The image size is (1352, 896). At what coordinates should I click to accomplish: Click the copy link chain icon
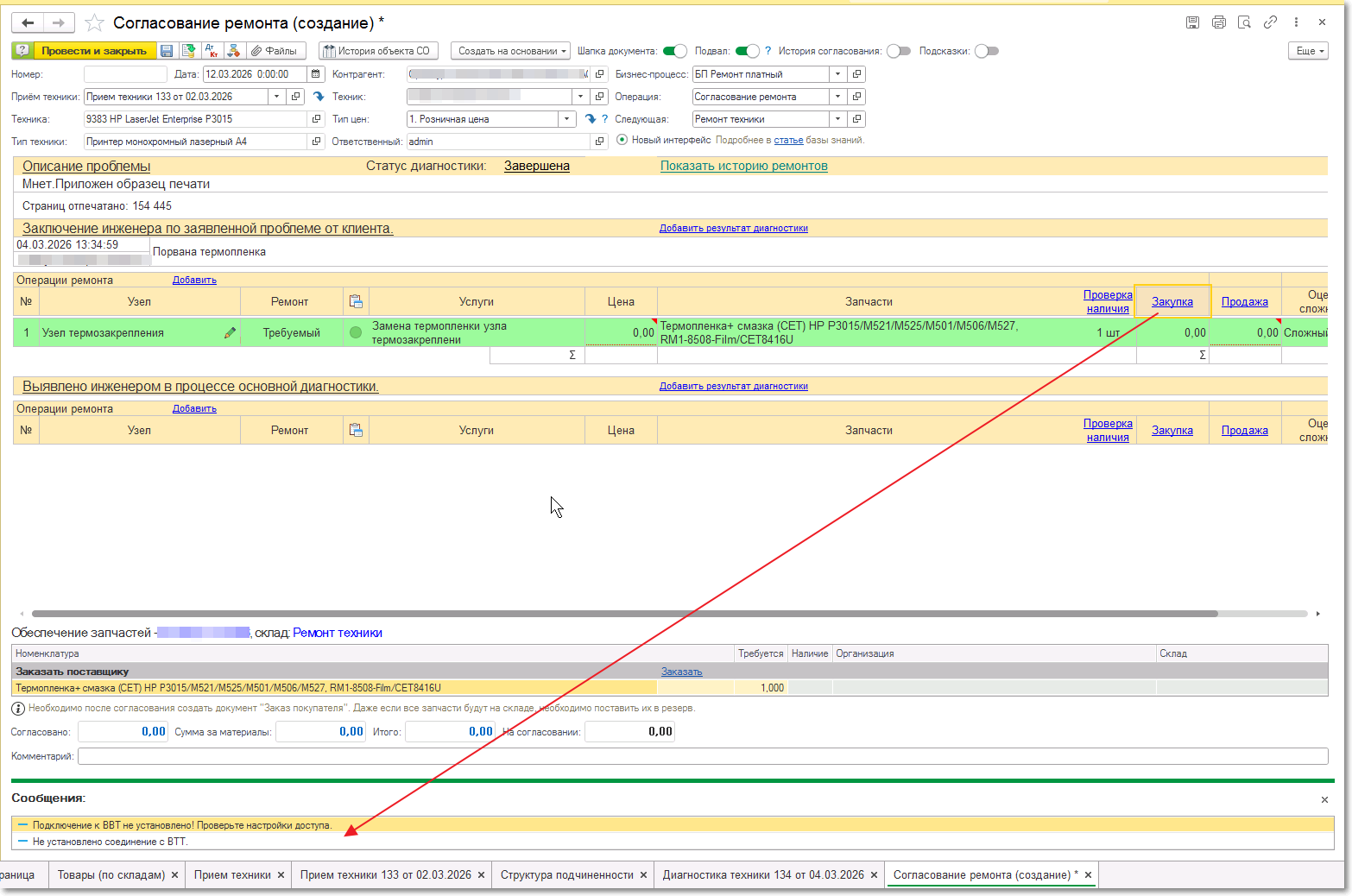1270,22
